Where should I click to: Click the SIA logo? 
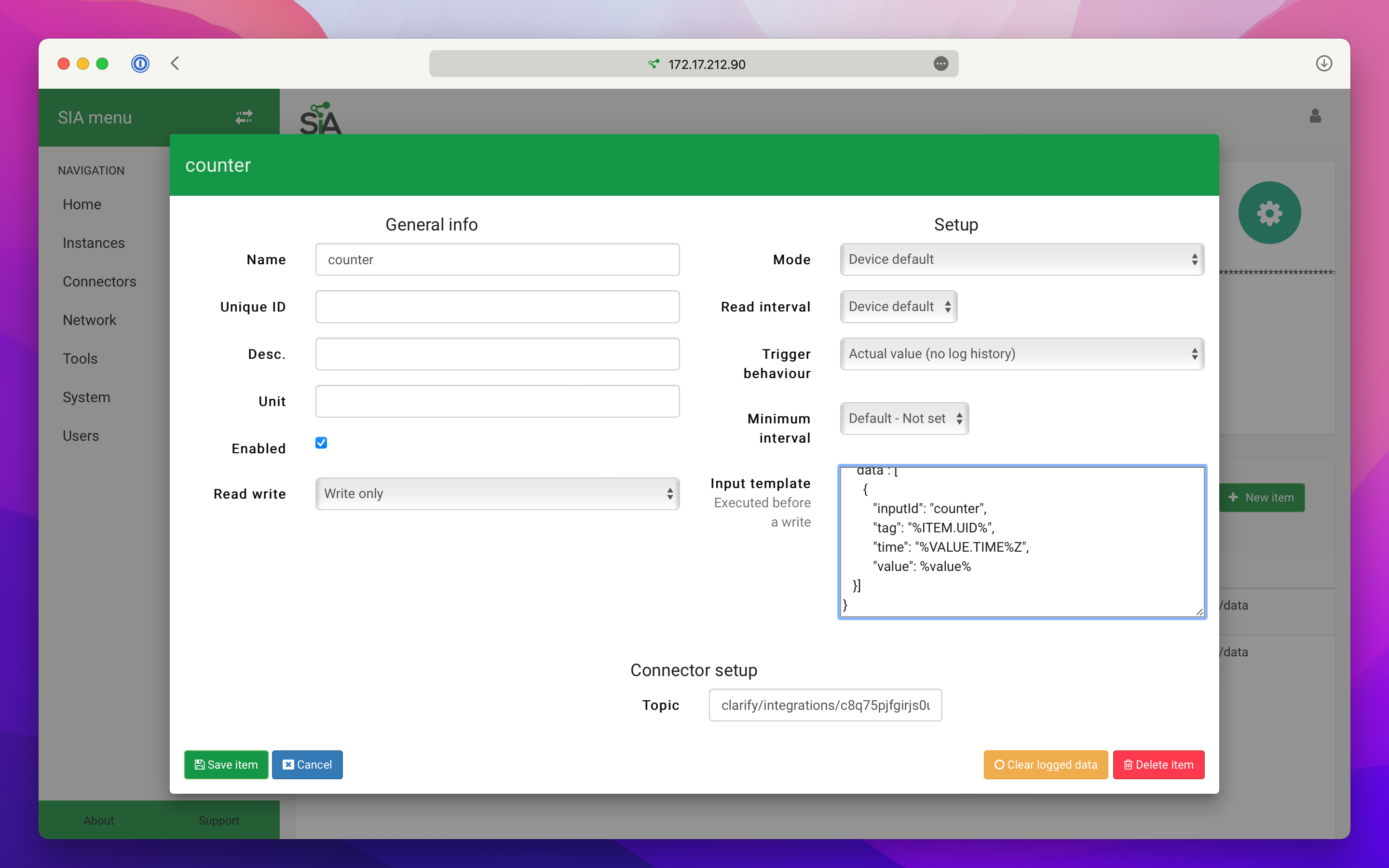(320, 119)
